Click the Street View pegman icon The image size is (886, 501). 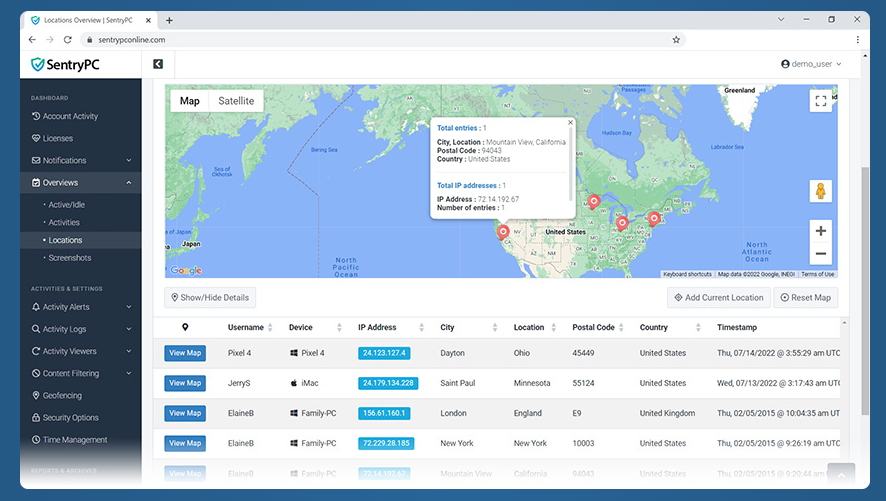(x=820, y=191)
